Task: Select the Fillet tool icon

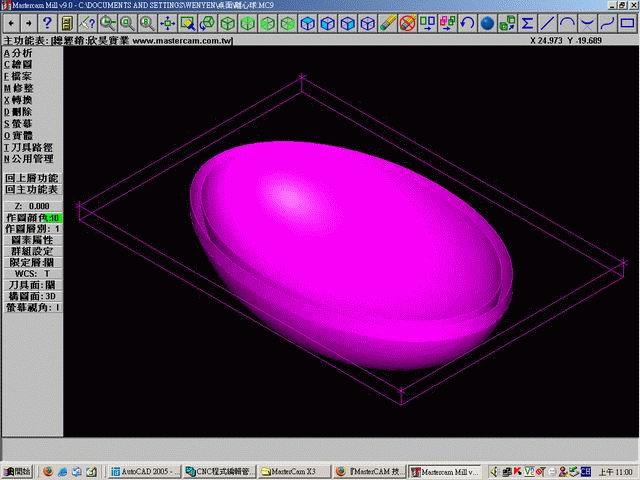Action: pos(587,23)
